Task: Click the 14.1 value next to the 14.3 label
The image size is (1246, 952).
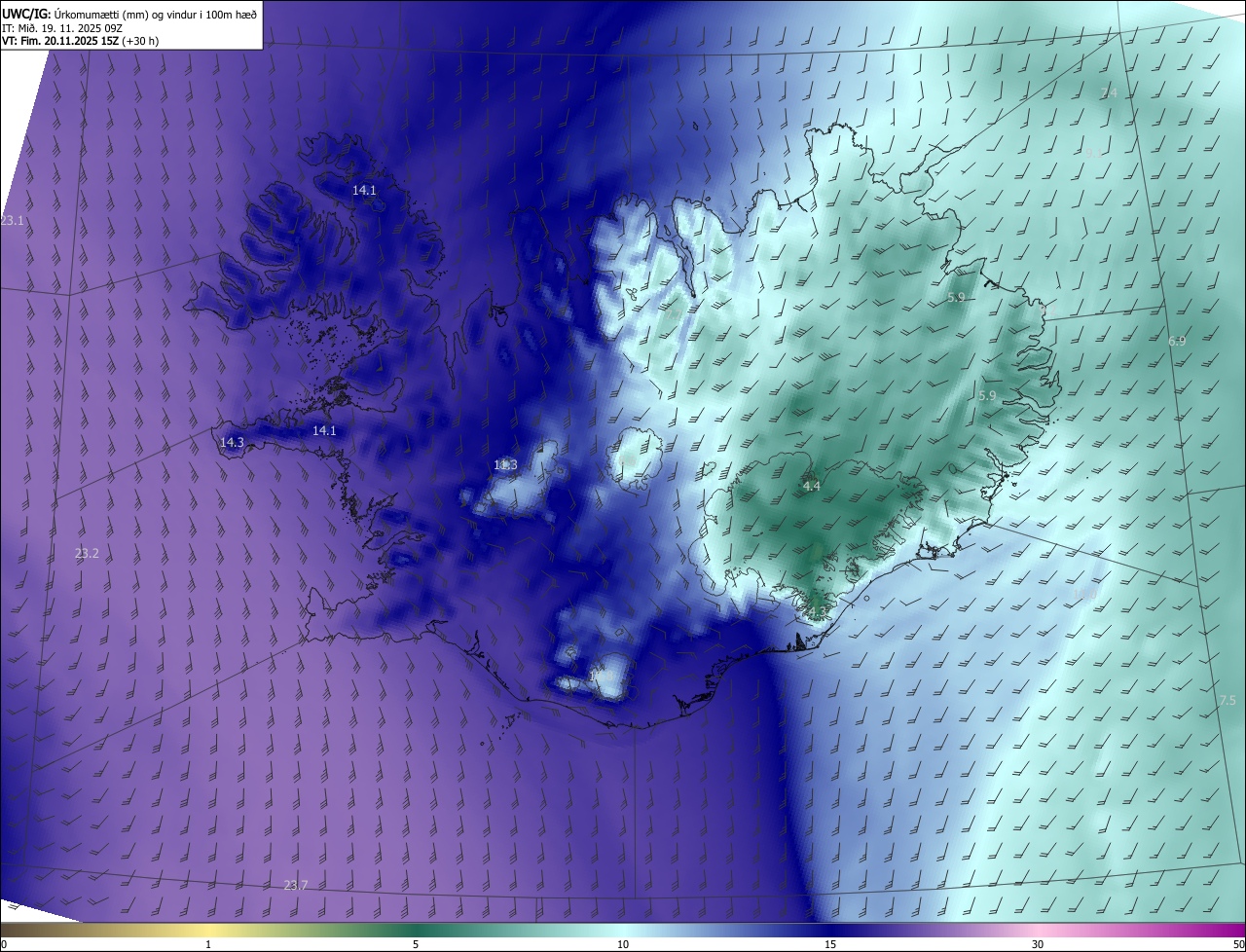Action: (x=324, y=430)
